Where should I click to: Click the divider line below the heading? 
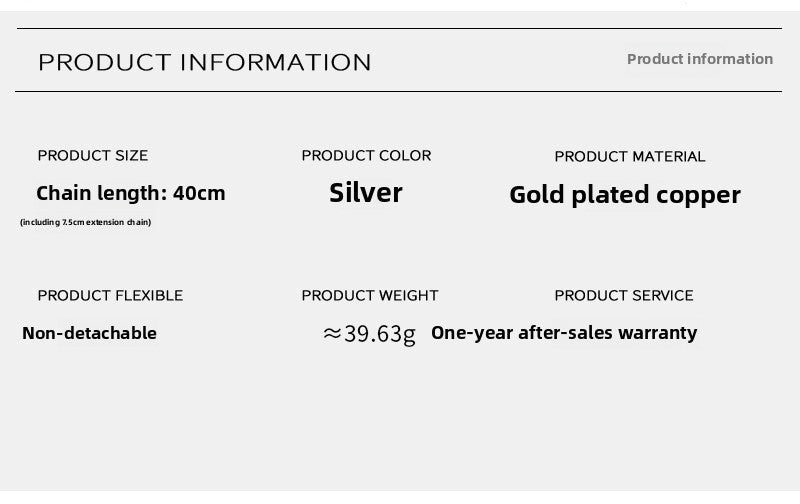(400, 92)
